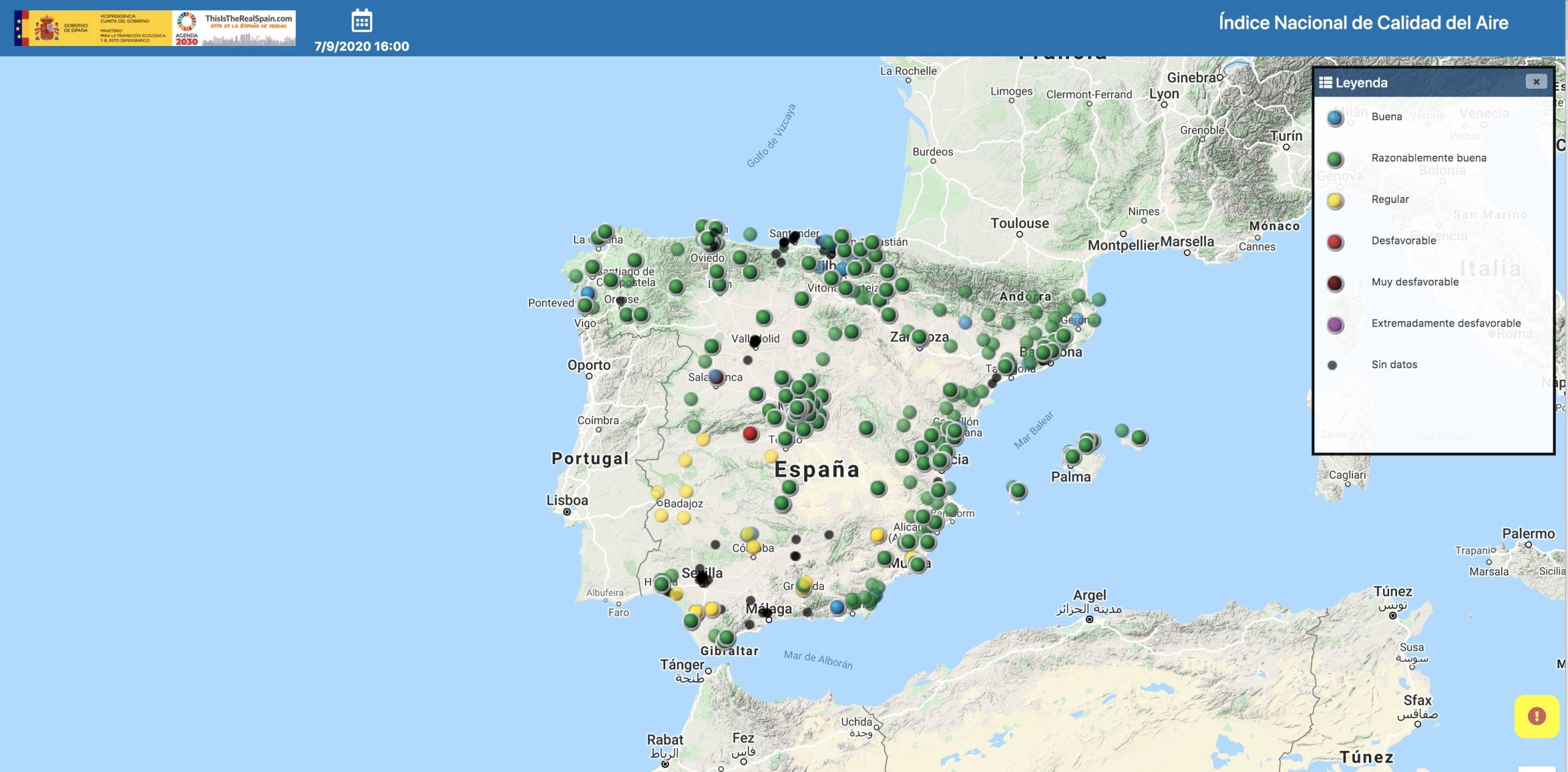Click the Leyenda panel header icon
Viewport: 1568px width, 772px height.
1325,83
